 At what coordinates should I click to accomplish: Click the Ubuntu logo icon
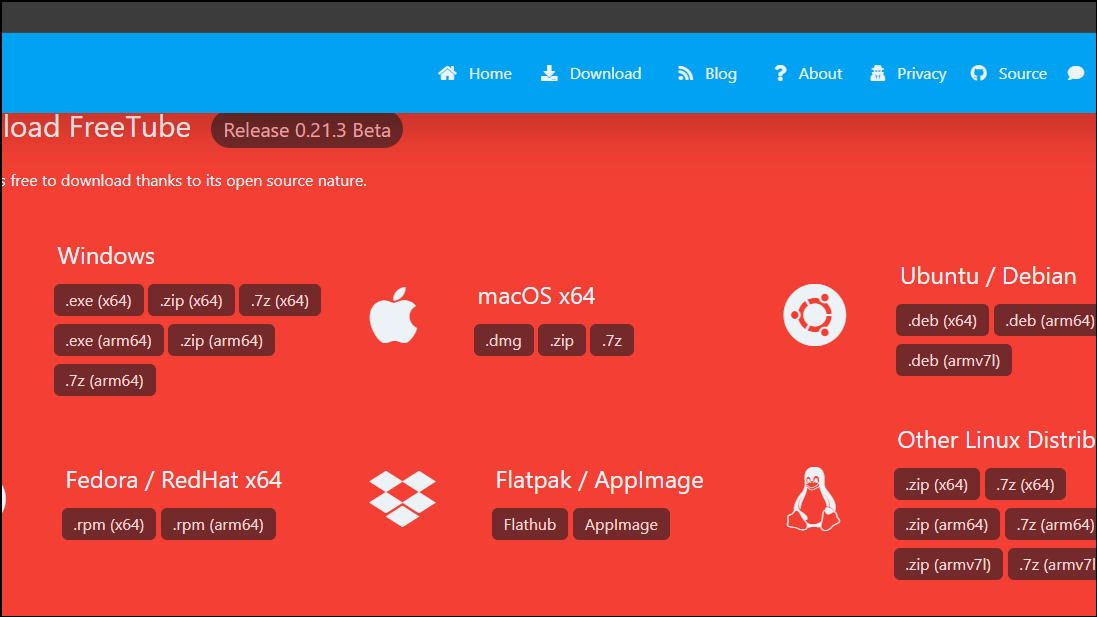[814, 315]
